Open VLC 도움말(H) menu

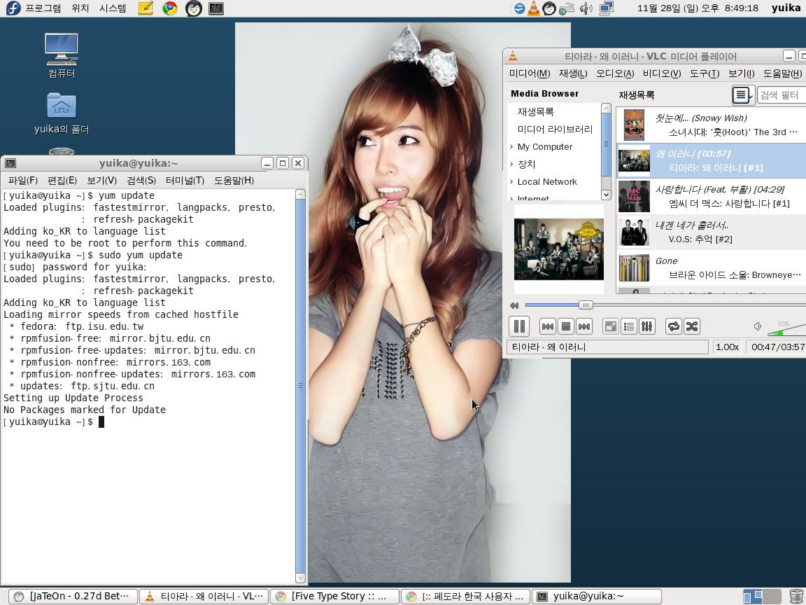coord(782,74)
